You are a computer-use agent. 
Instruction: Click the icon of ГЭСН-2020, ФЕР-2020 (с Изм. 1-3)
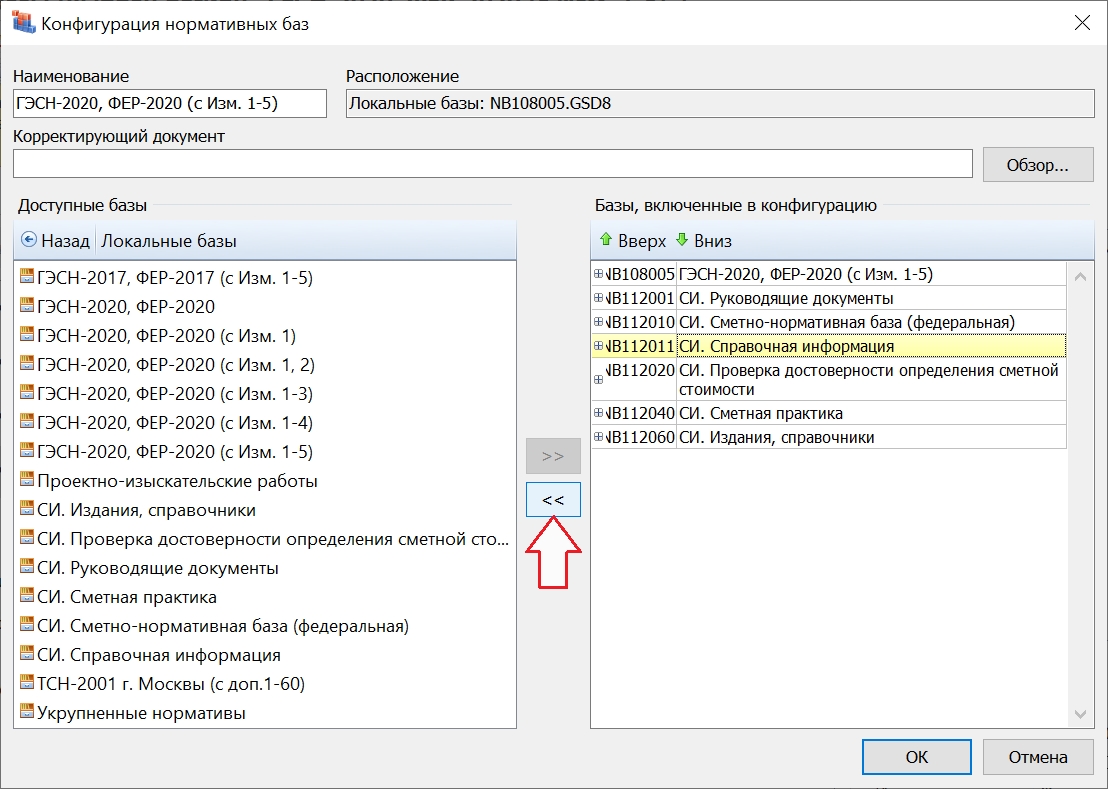[27, 392]
